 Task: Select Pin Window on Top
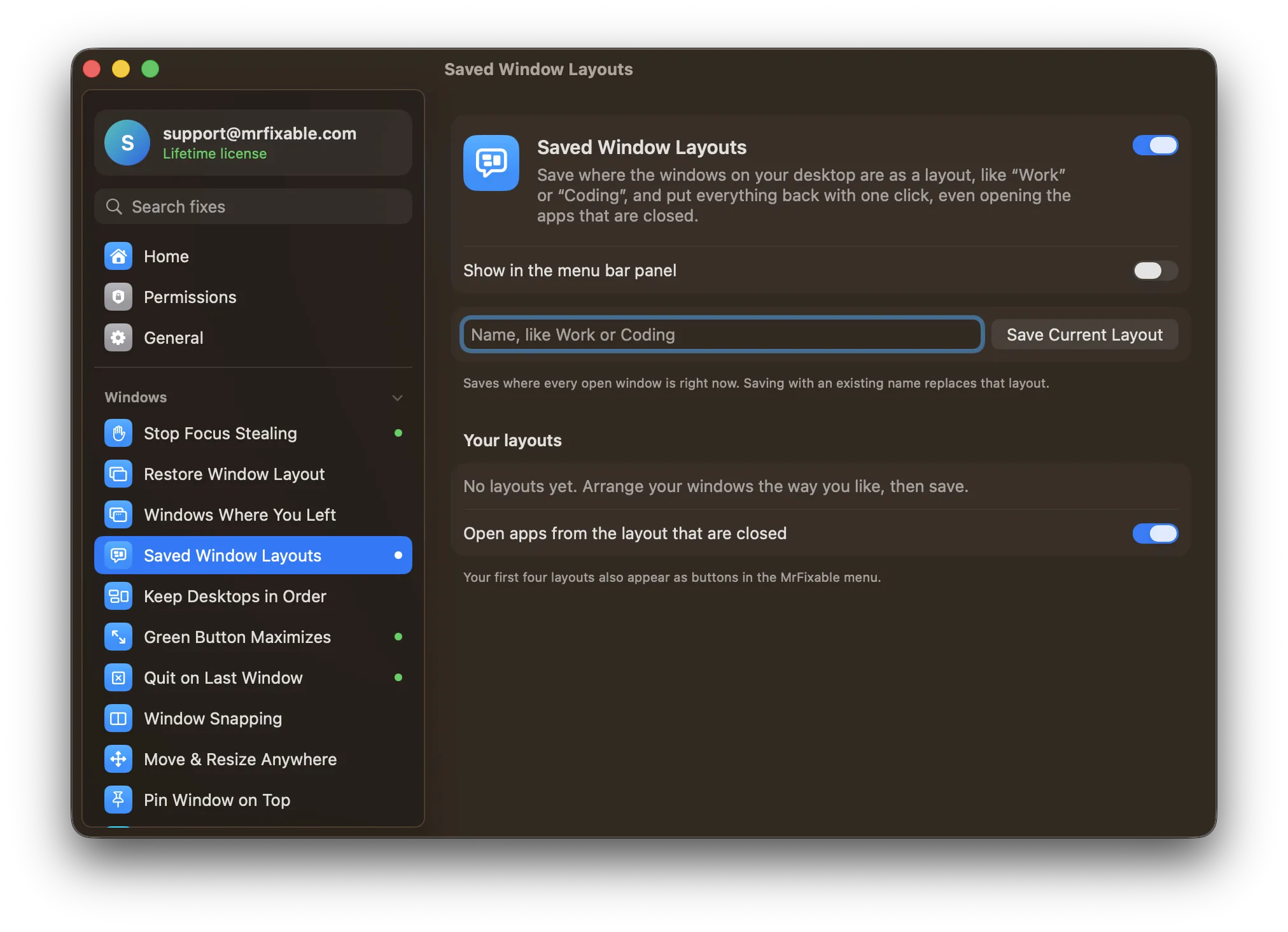253,800
